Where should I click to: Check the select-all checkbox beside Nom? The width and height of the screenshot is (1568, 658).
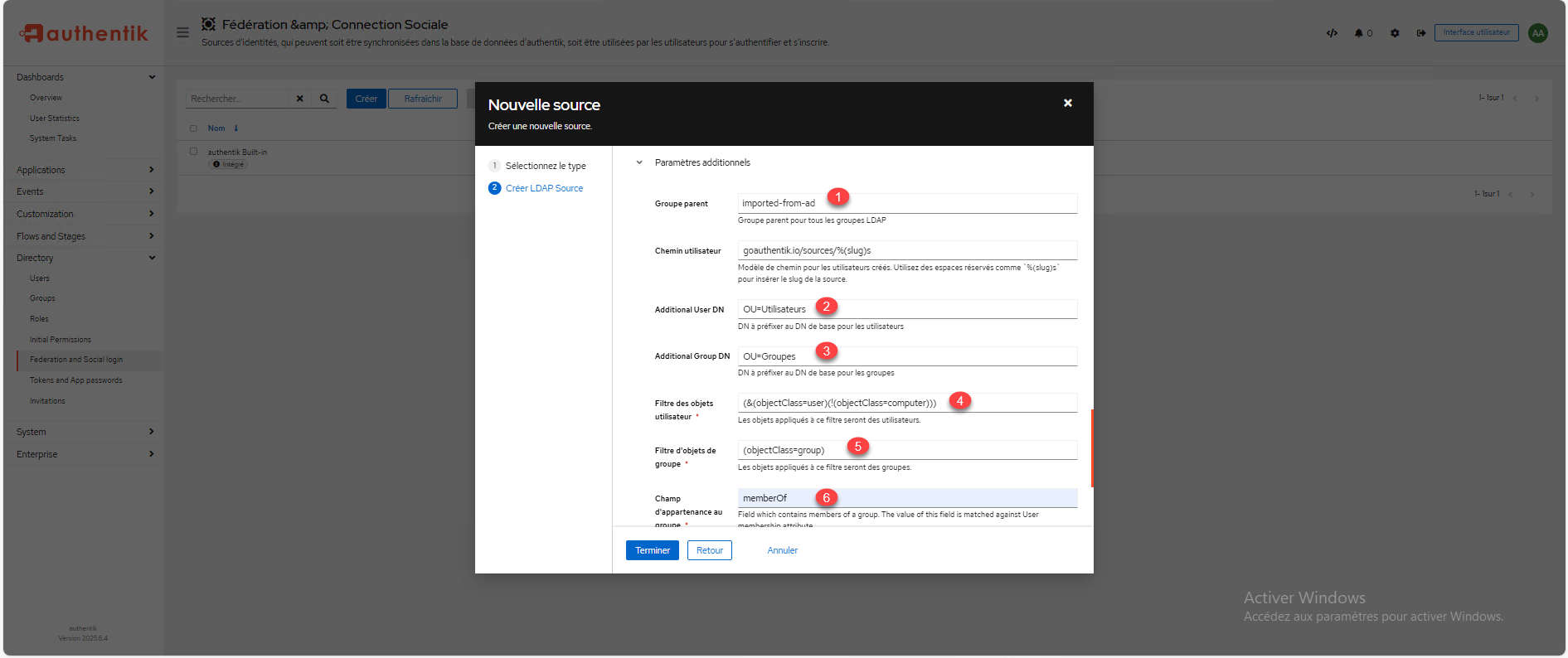193,128
